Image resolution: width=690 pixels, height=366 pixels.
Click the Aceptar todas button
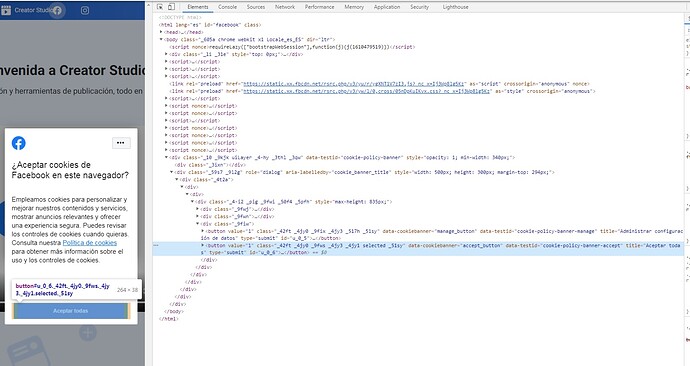70,311
